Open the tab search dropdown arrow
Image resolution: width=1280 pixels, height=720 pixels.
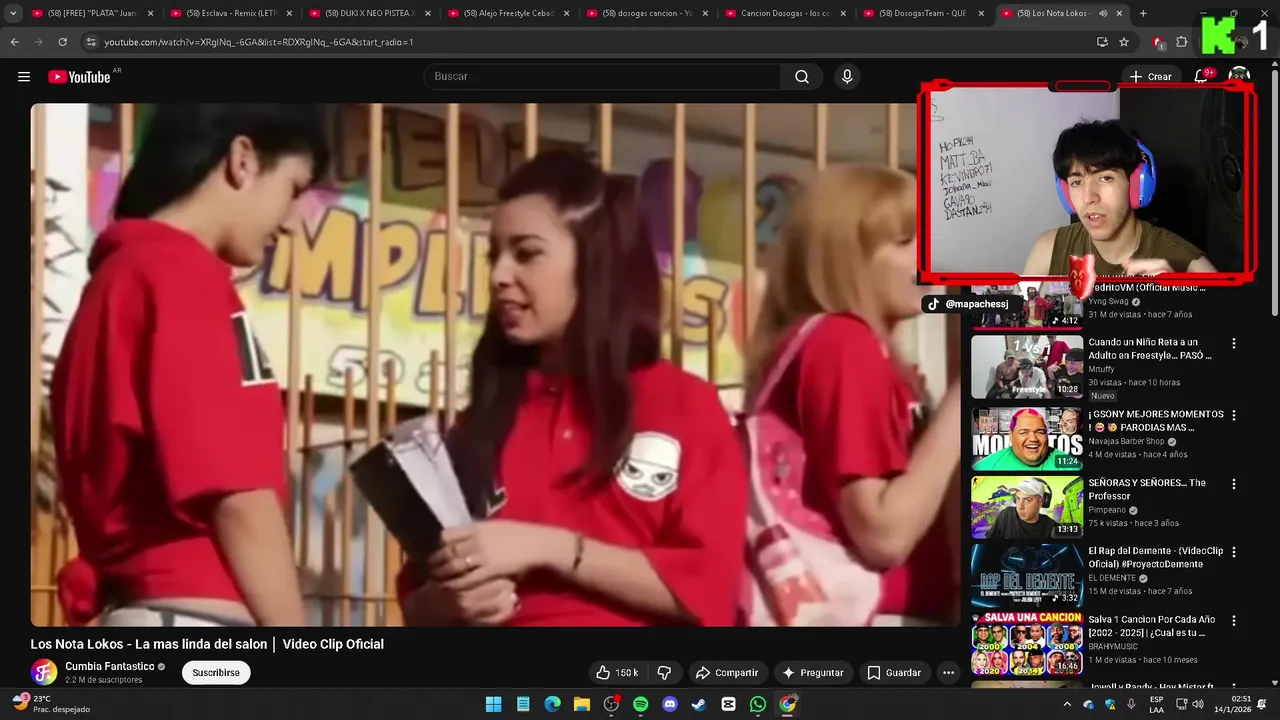tap(13, 13)
